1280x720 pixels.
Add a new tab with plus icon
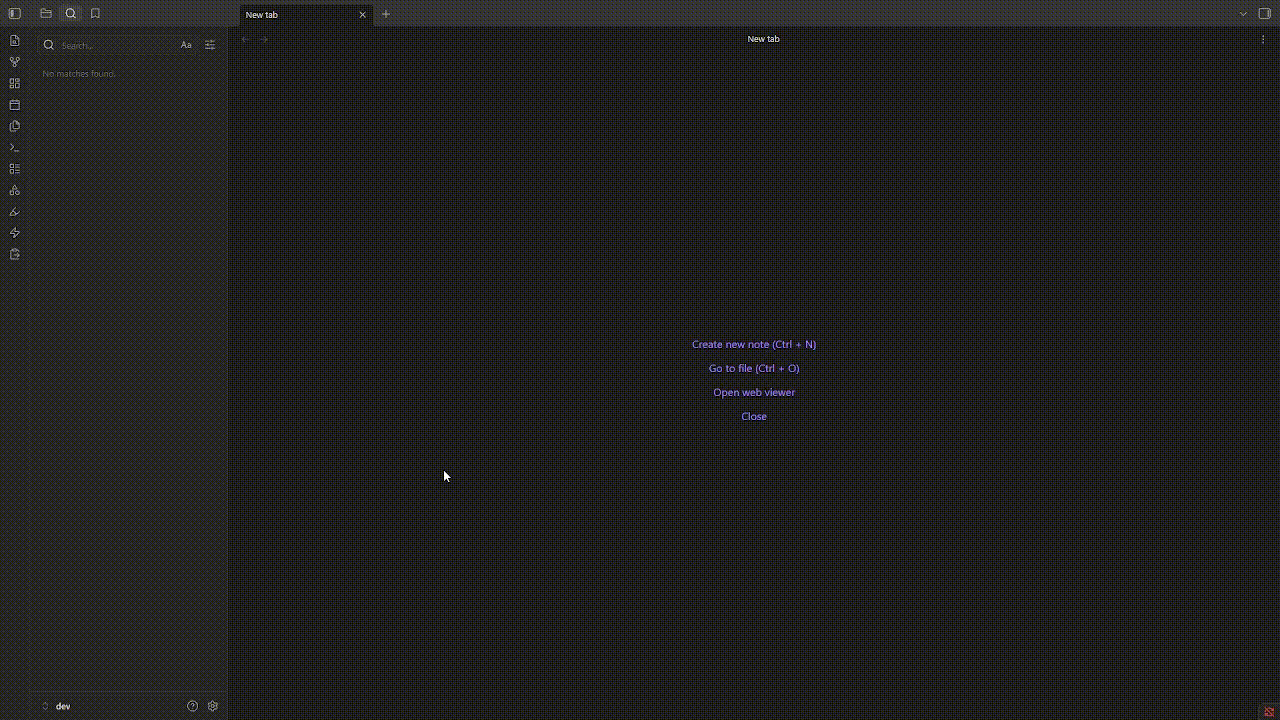pyautogui.click(x=386, y=14)
